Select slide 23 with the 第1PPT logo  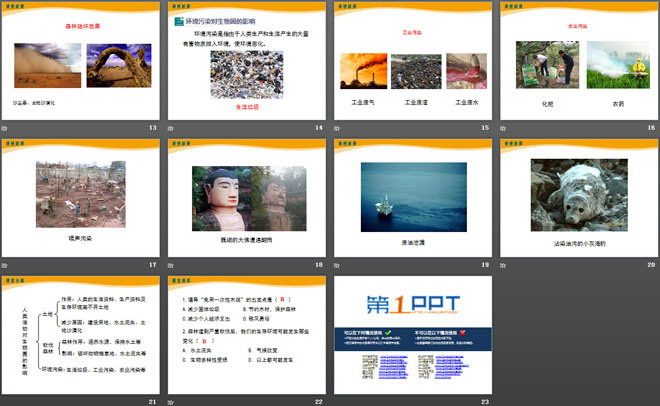point(413,335)
